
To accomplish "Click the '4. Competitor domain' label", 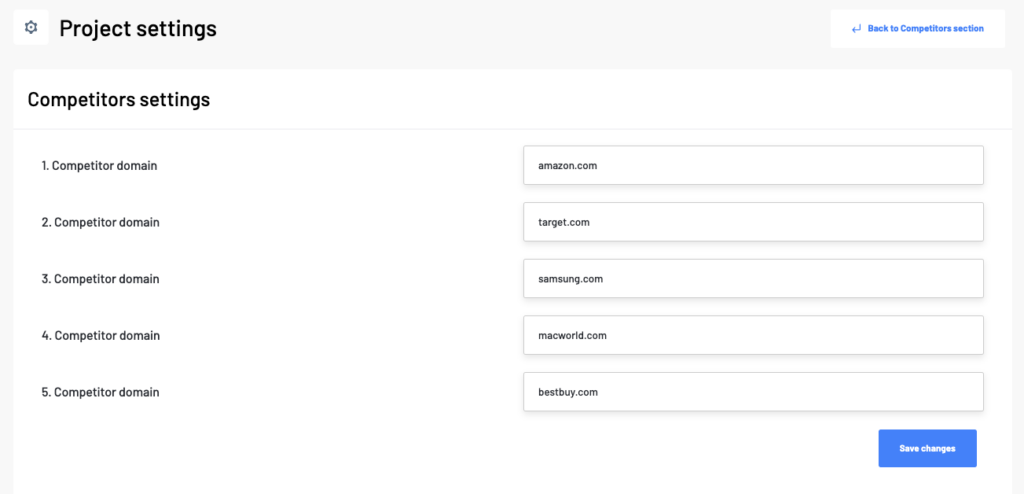I will tap(101, 336).
